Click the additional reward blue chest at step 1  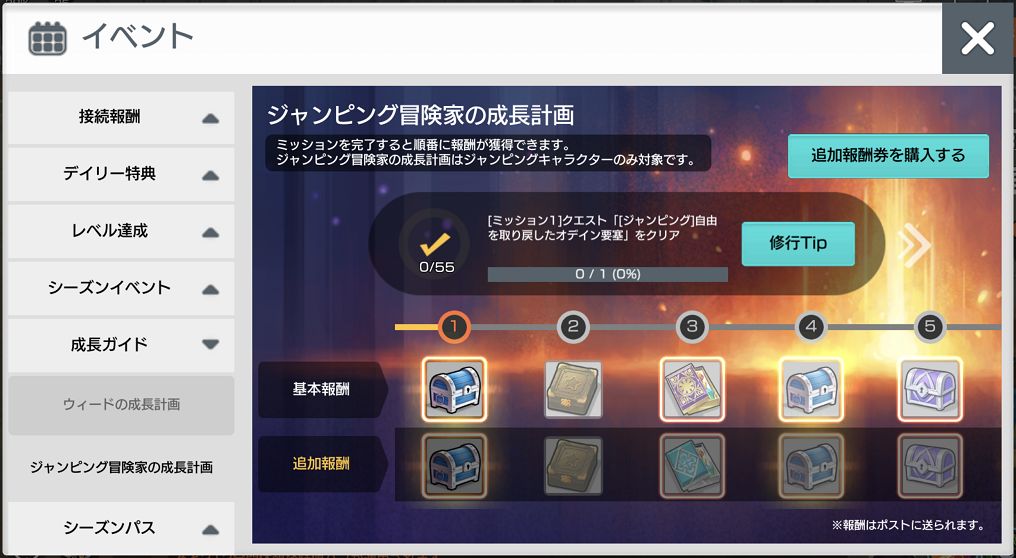coord(454,466)
